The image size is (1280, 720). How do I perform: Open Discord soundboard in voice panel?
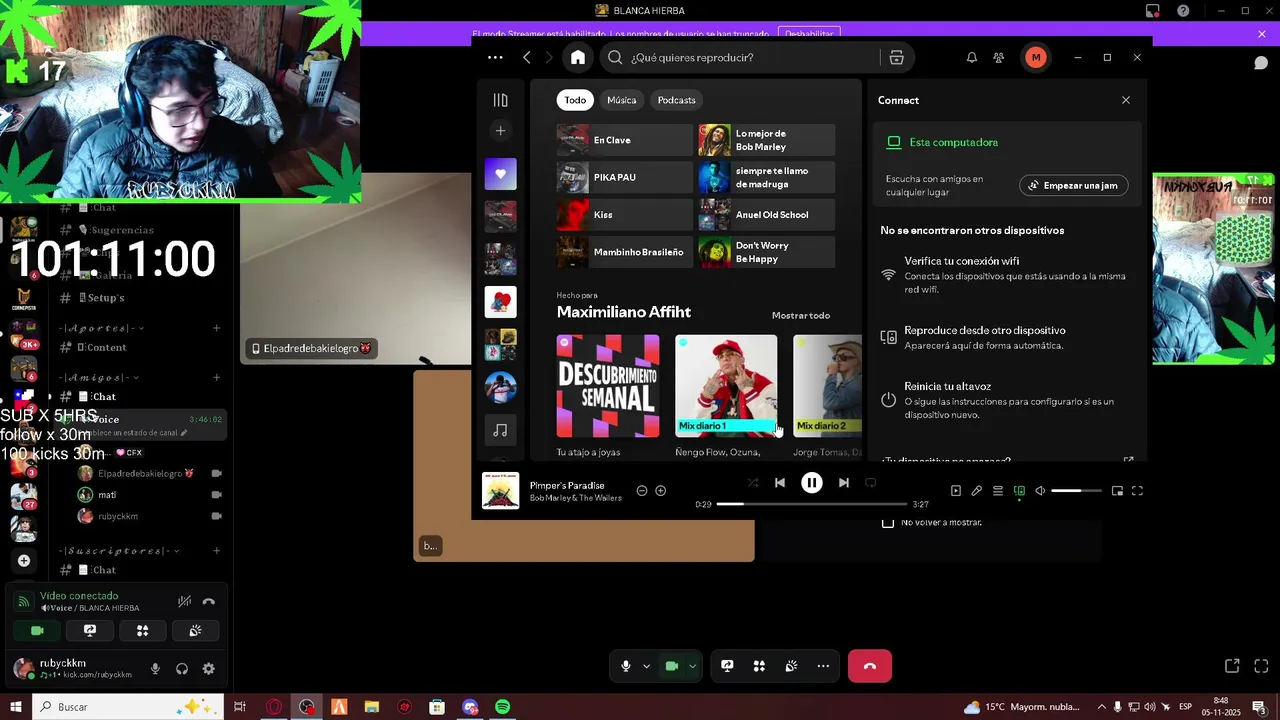pos(195,631)
